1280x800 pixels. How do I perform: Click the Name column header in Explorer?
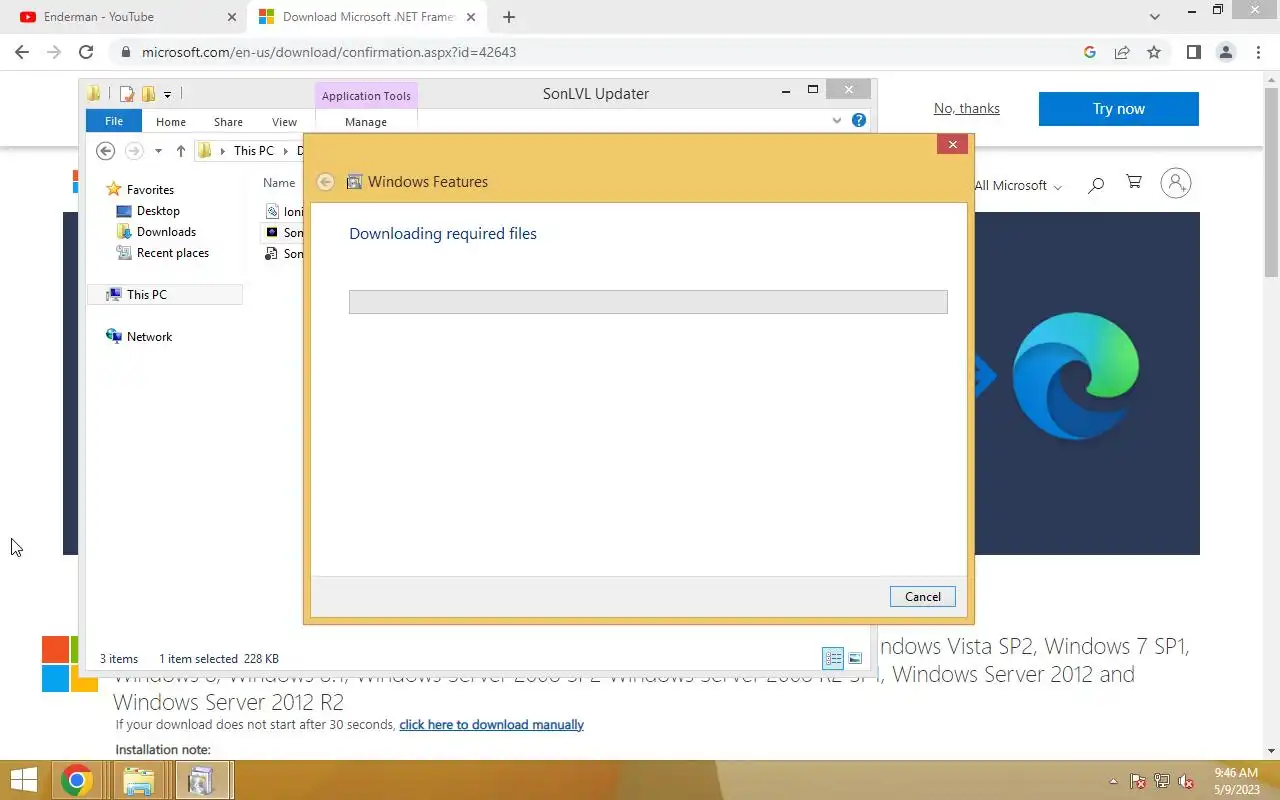pos(279,183)
